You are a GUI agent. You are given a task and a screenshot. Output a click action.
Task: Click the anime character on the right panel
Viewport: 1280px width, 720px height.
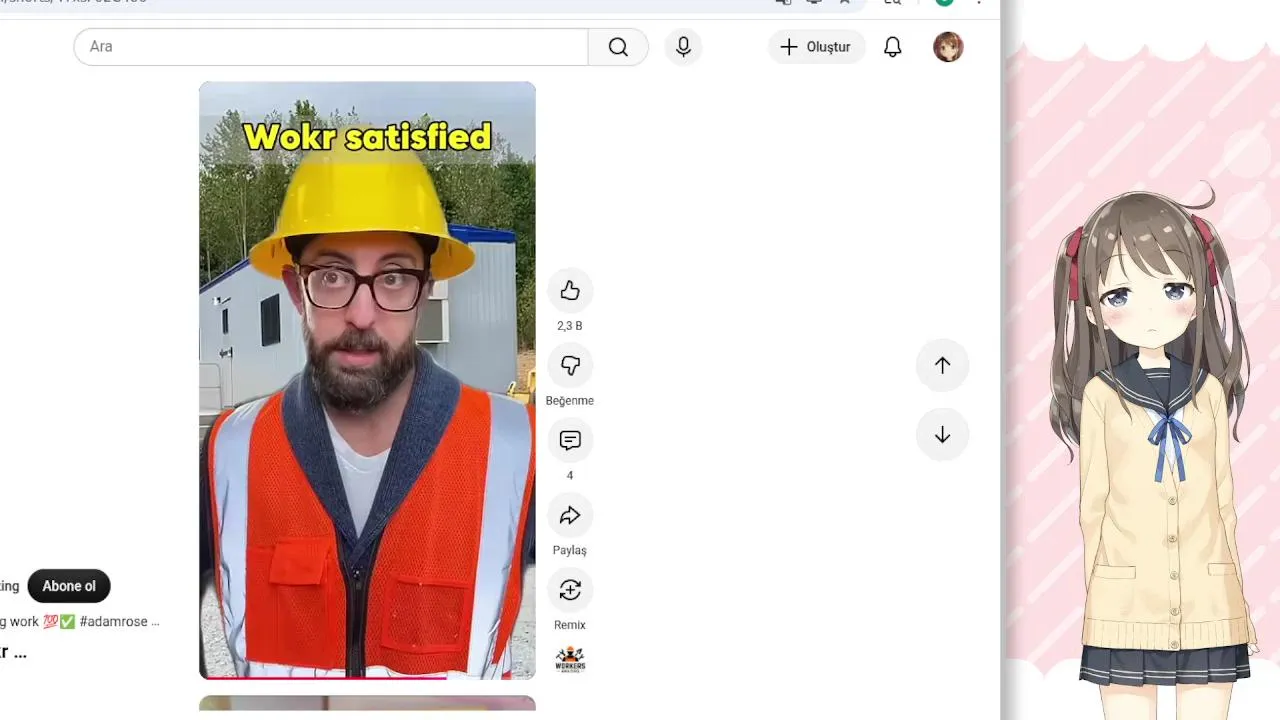coord(1153,450)
